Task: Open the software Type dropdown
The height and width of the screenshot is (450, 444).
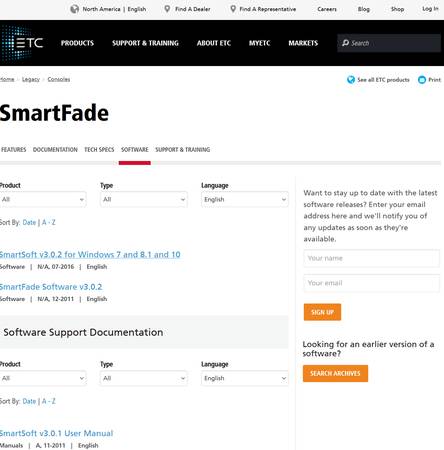Action: [144, 199]
